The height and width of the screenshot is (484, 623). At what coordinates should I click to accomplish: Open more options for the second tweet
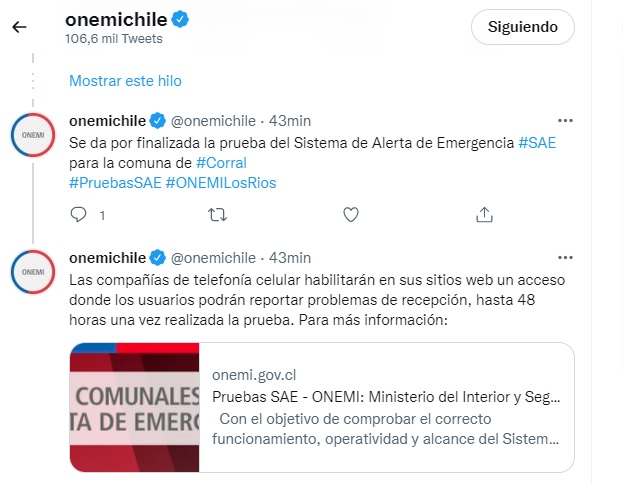pyautogui.click(x=565, y=257)
